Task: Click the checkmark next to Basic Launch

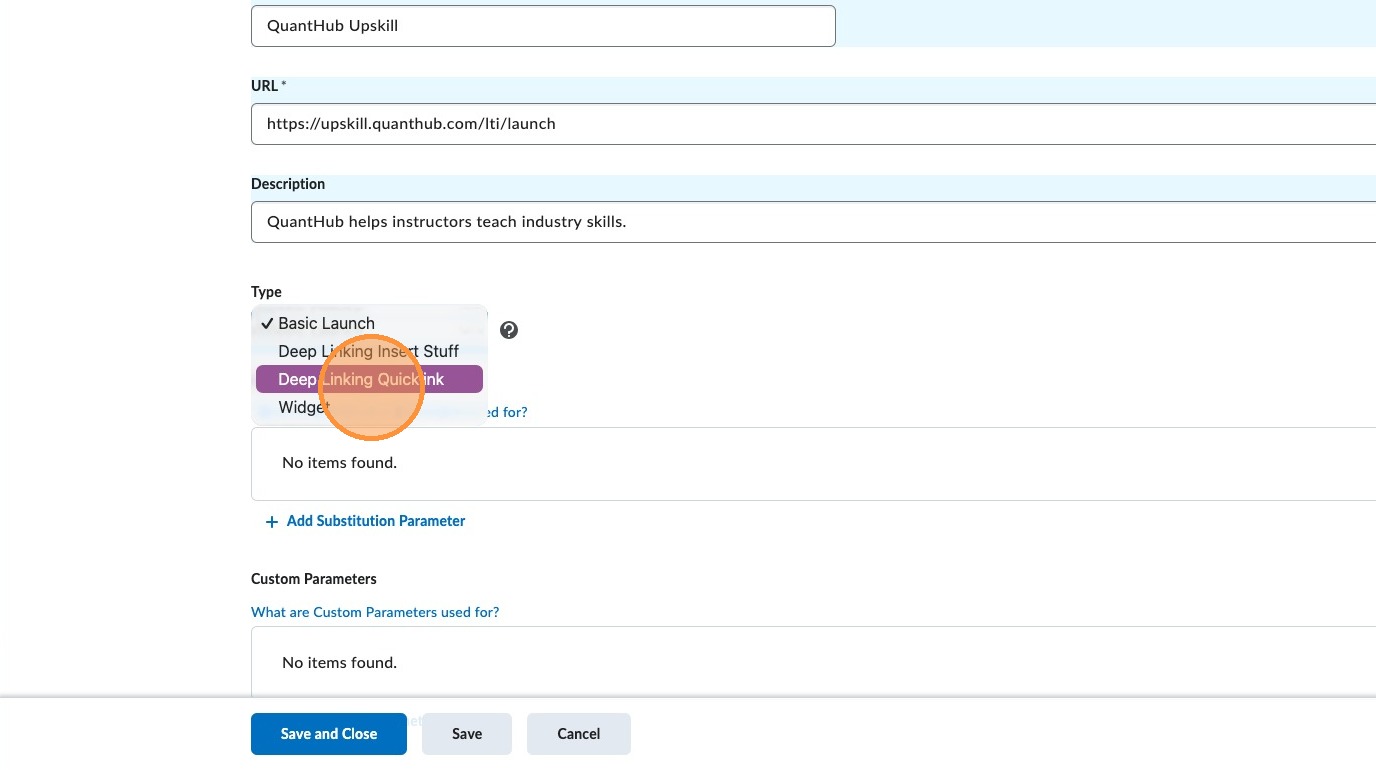Action: pos(266,324)
